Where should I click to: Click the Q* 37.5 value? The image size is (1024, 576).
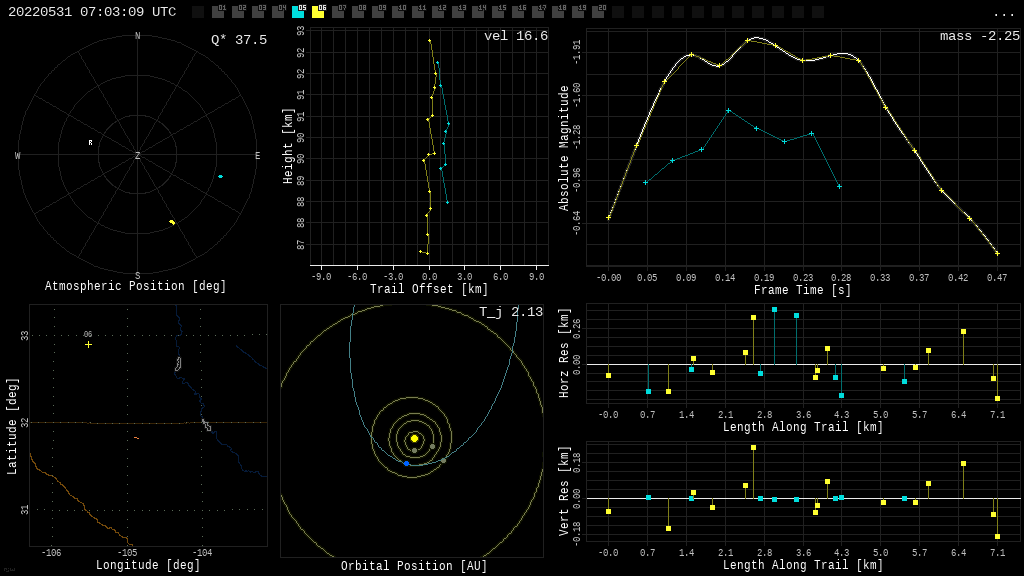(238, 40)
